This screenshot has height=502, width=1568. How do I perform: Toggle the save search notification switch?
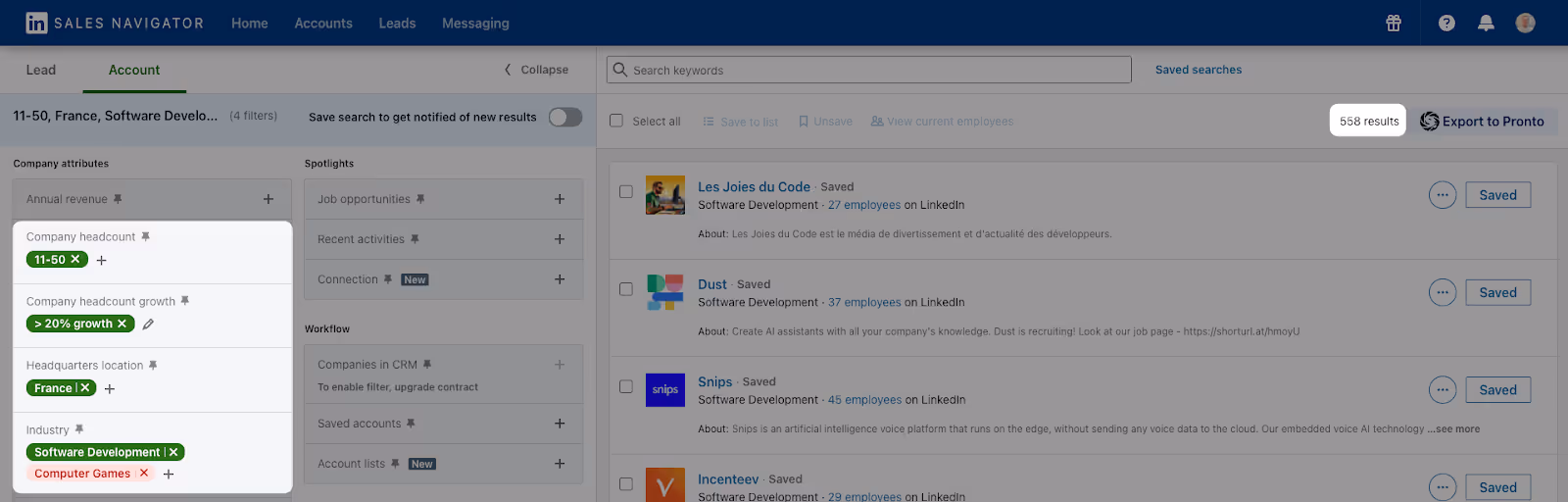click(x=565, y=117)
